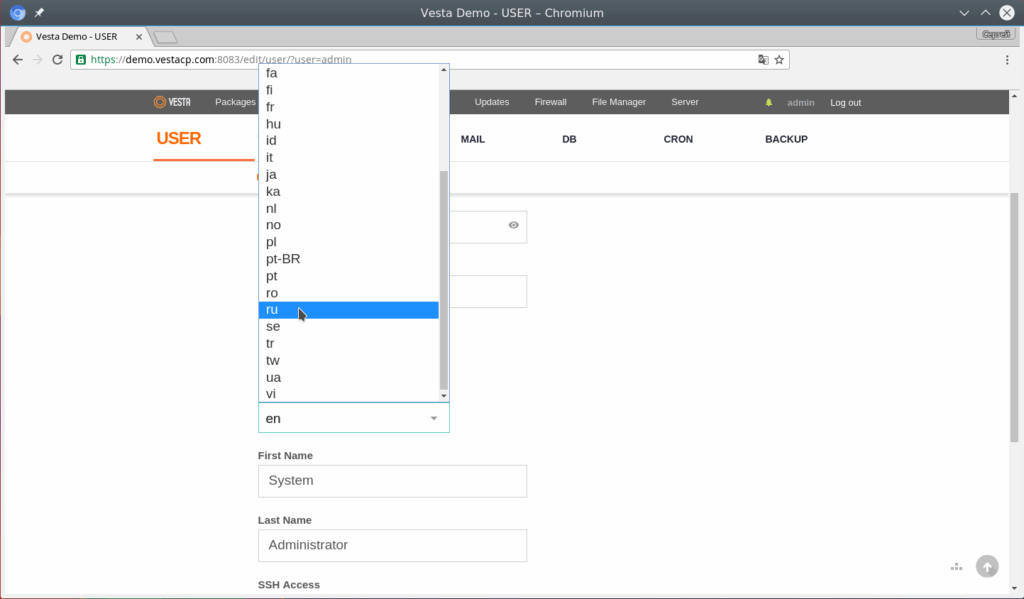Viewport: 1024px width, 599px height.
Task: Select 'it' language option
Action: point(349,157)
